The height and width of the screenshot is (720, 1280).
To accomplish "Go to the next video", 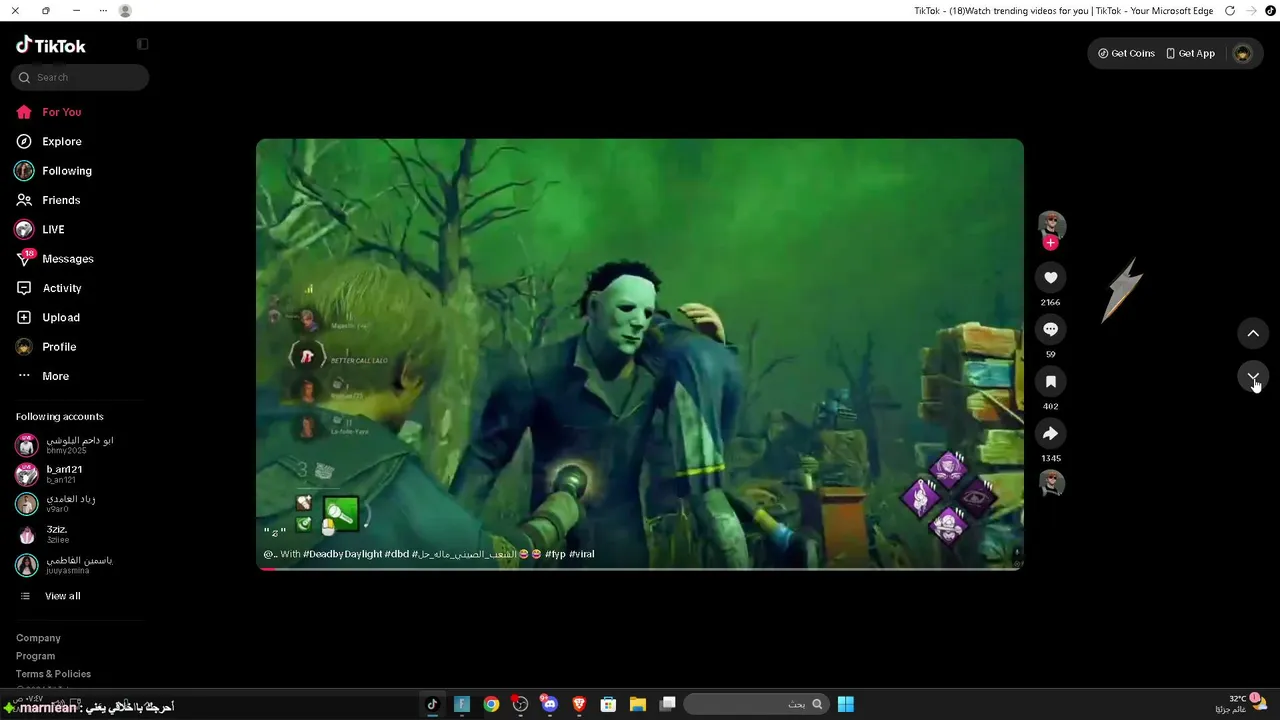I will [1253, 376].
